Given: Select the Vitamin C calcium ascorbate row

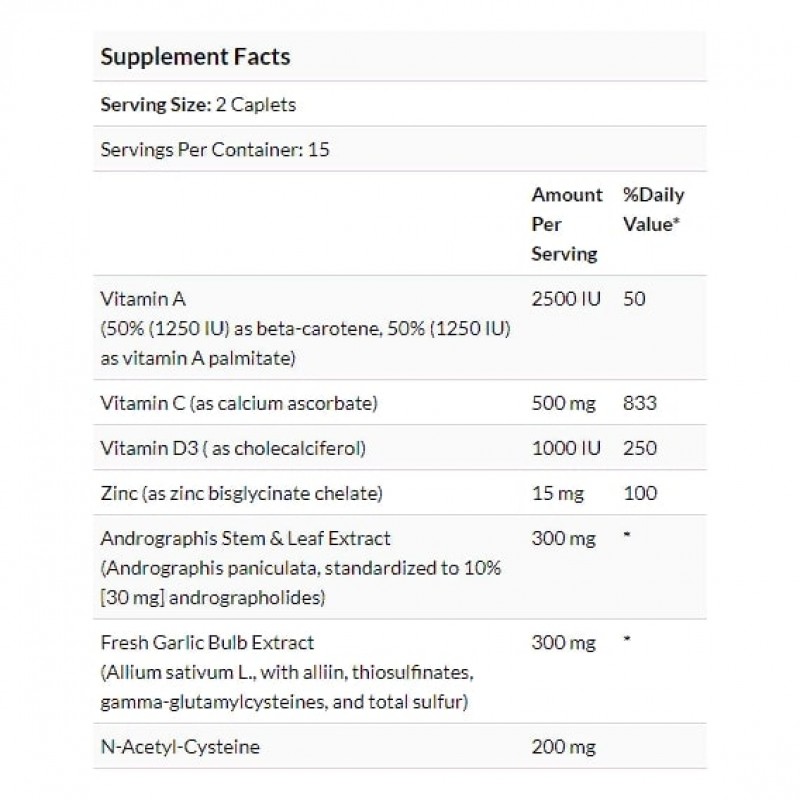Looking at the screenshot, I should [x=237, y=403].
